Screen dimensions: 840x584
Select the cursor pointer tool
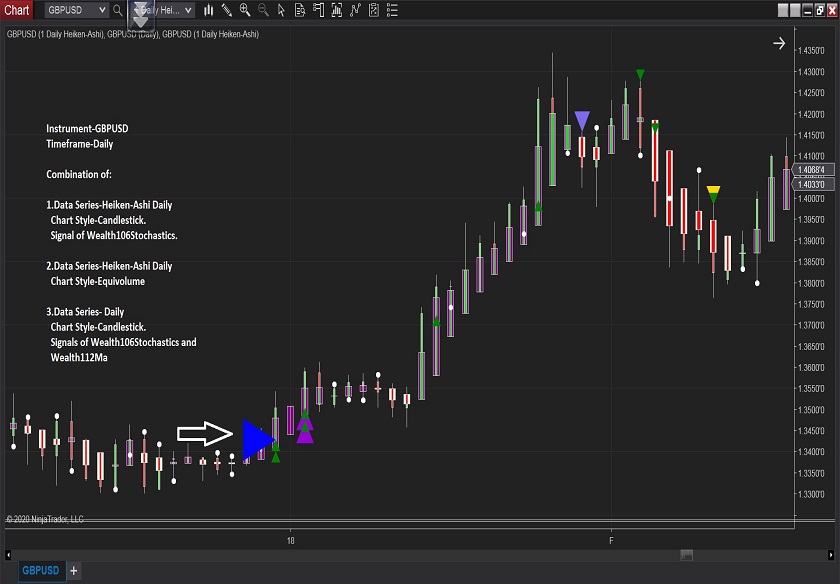tap(281, 10)
